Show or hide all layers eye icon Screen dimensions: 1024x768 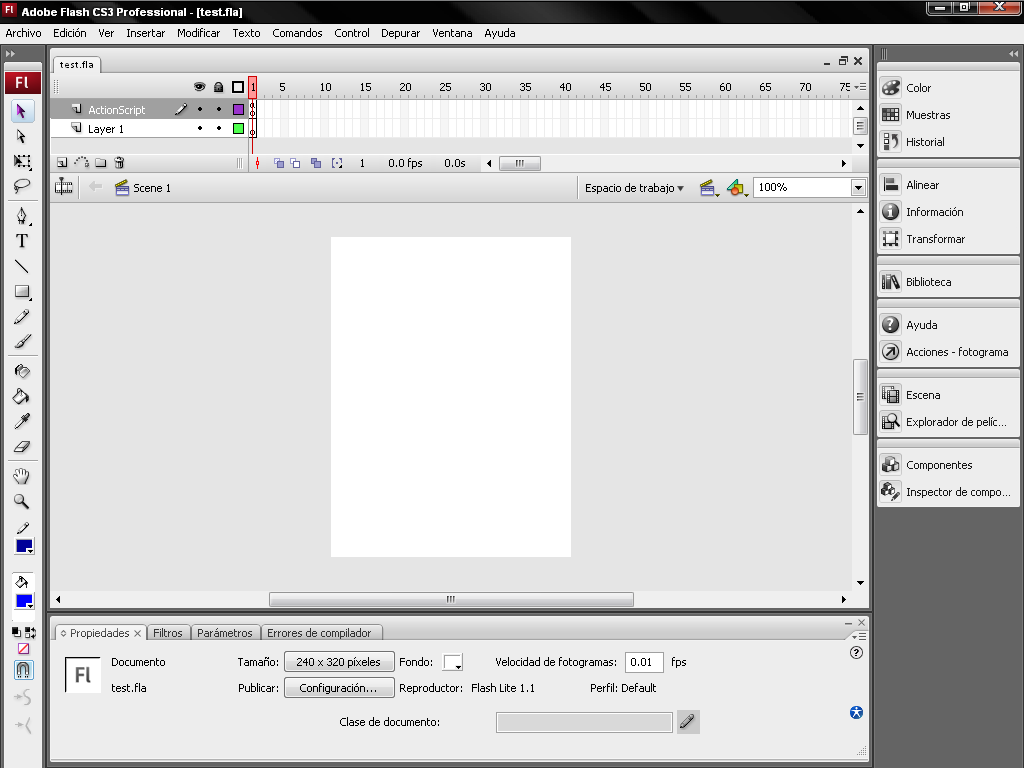click(200, 87)
